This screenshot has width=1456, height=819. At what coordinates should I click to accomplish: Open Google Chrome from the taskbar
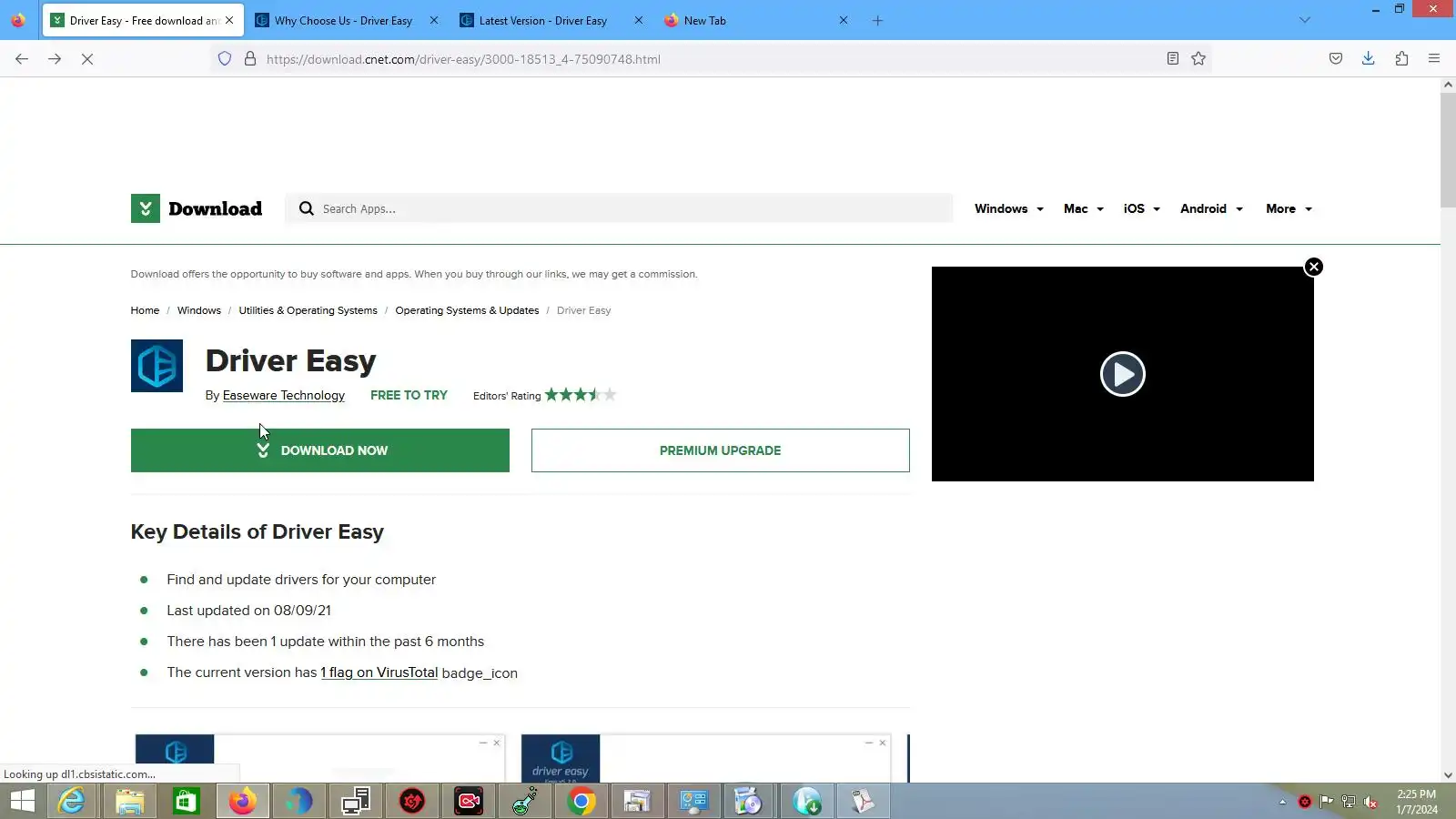581,802
